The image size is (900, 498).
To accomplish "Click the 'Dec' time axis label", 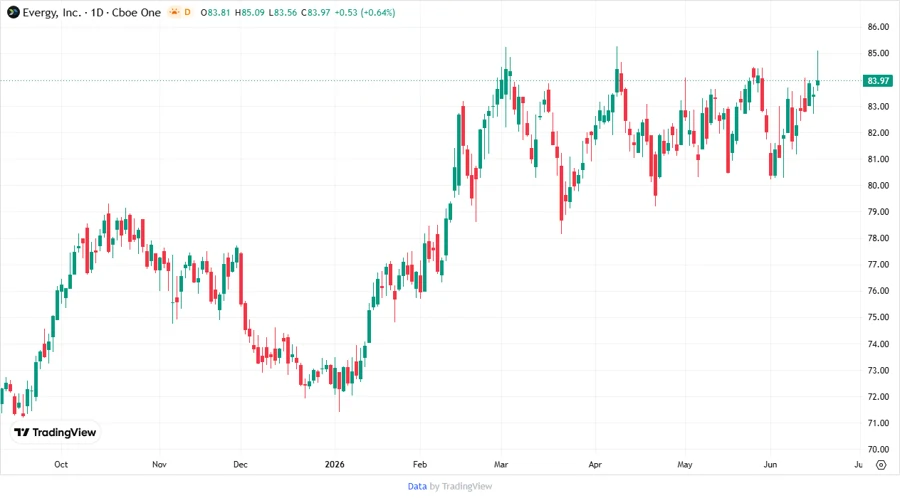I will tap(240, 464).
